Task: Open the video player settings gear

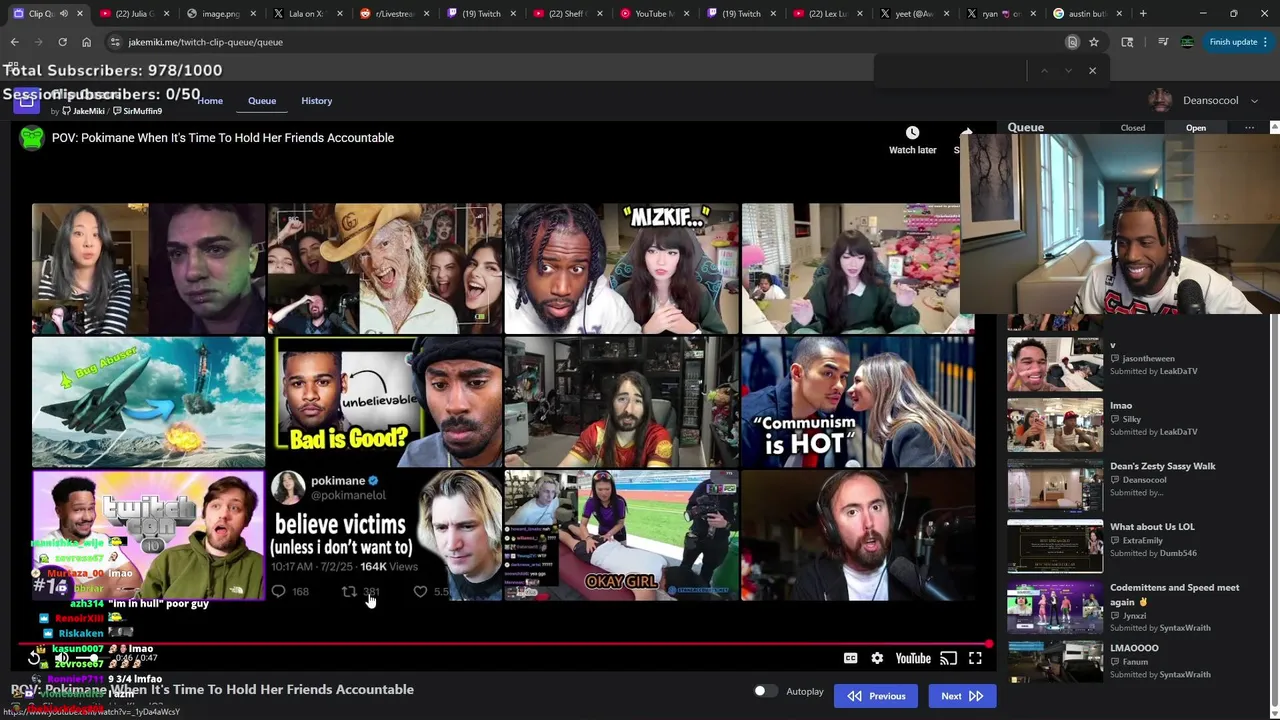Action: coord(877,658)
